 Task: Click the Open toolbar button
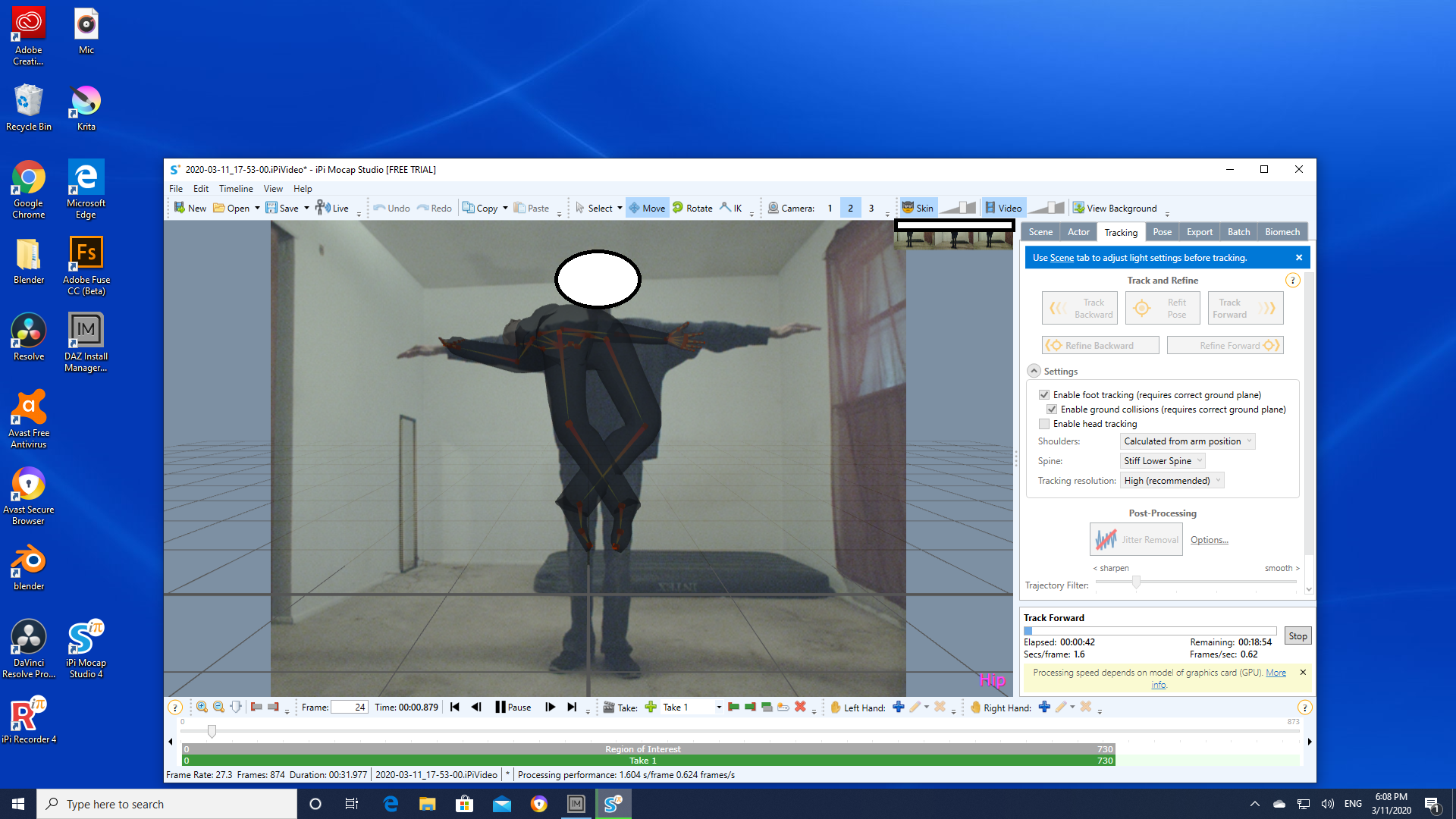[x=231, y=208]
